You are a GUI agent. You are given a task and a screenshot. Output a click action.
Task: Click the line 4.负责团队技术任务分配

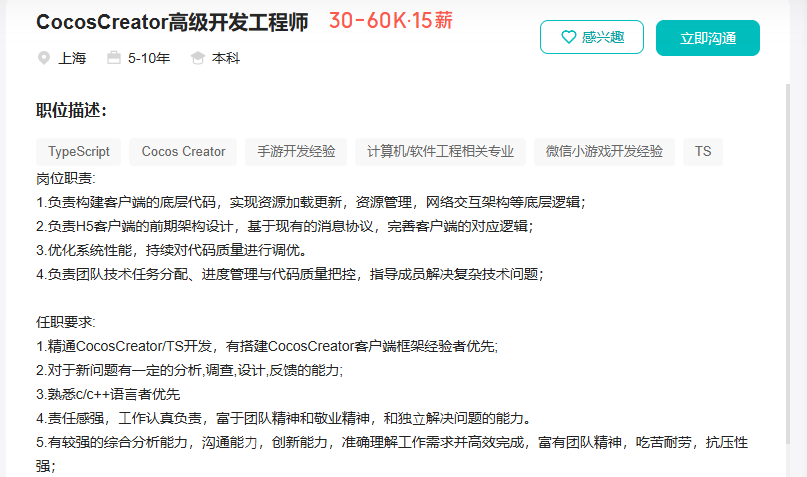pyautogui.click(x=290, y=274)
